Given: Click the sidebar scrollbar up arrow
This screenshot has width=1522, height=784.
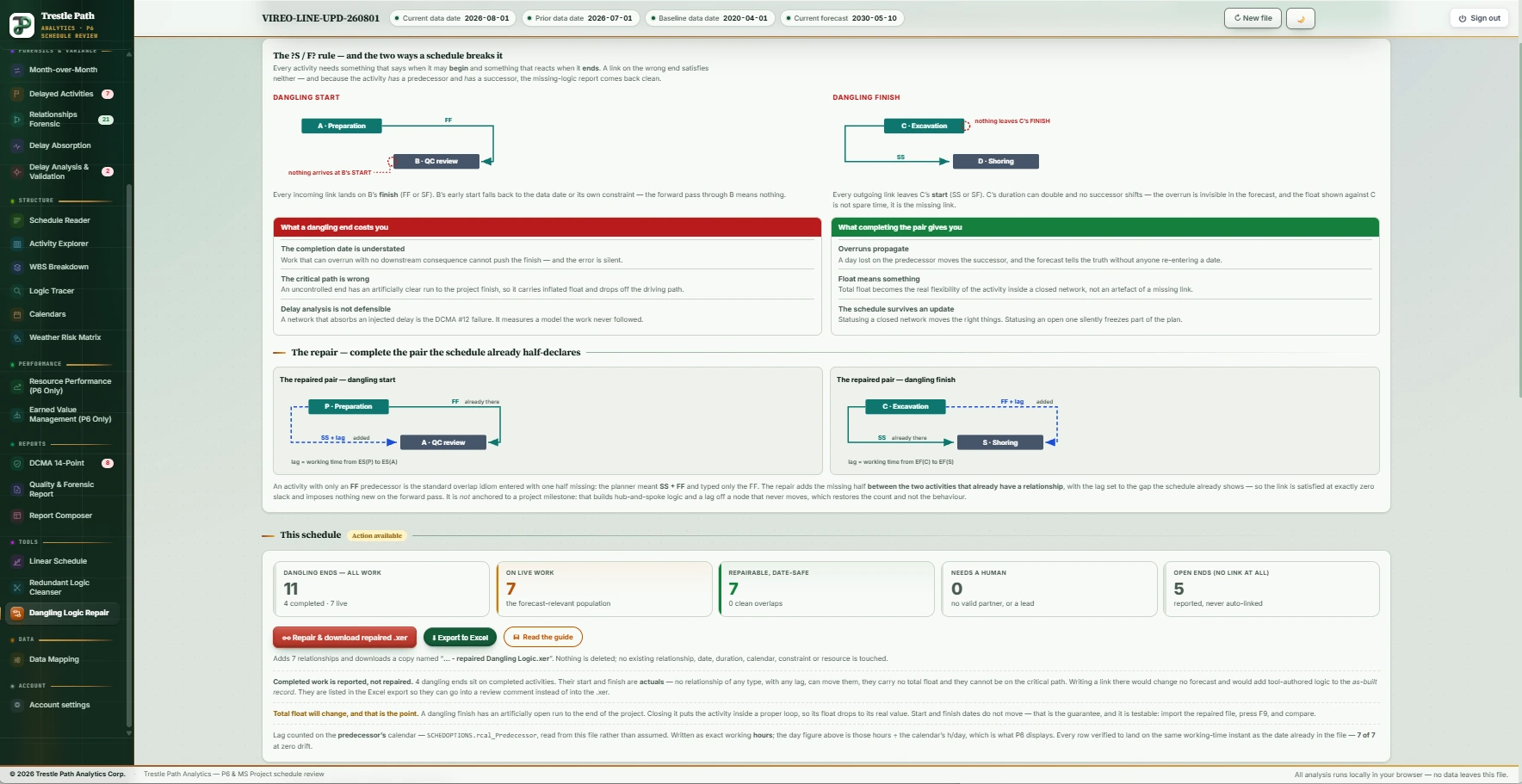Looking at the screenshot, I should (x=129, y=53).
